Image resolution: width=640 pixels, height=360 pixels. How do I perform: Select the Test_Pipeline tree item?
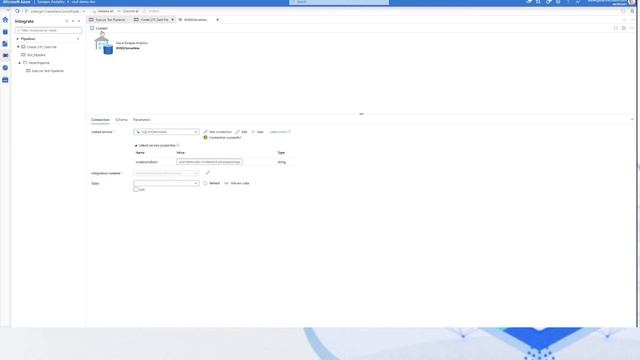pyautogui.click(x=36, y=55)
